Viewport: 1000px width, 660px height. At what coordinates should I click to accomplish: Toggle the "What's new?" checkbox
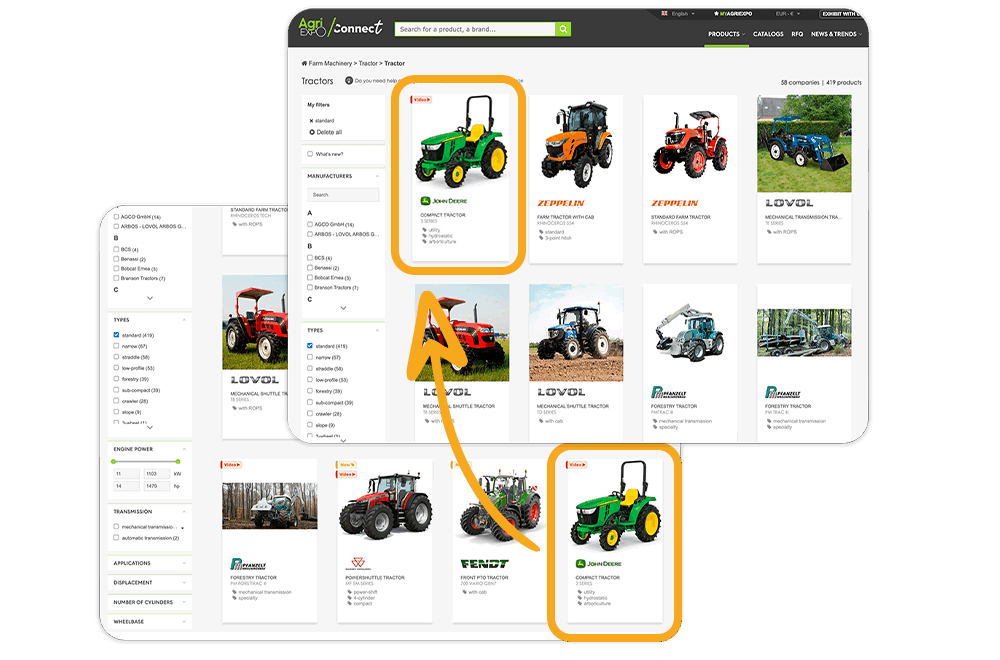310,154
